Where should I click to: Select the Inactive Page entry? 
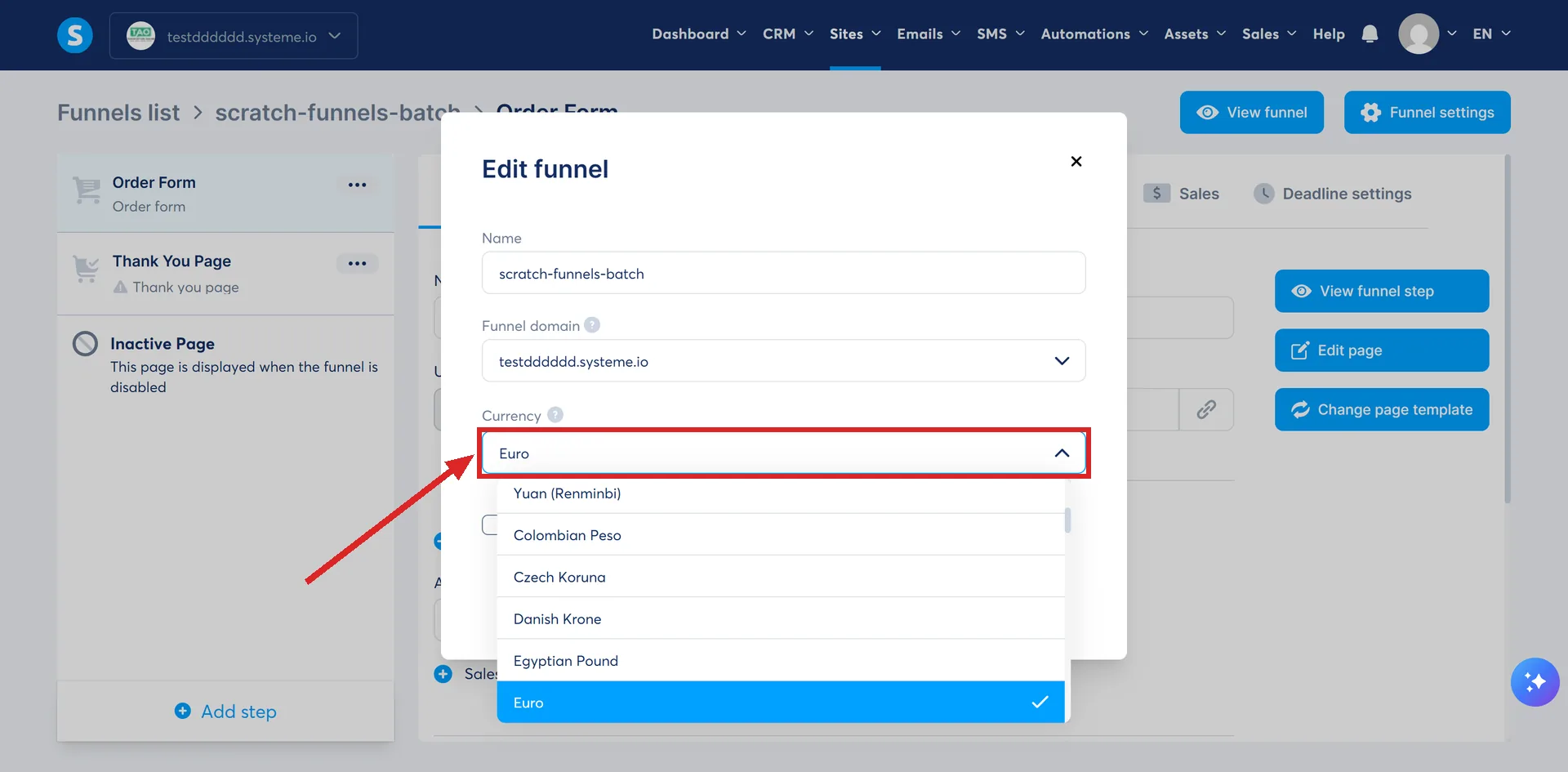225,364
